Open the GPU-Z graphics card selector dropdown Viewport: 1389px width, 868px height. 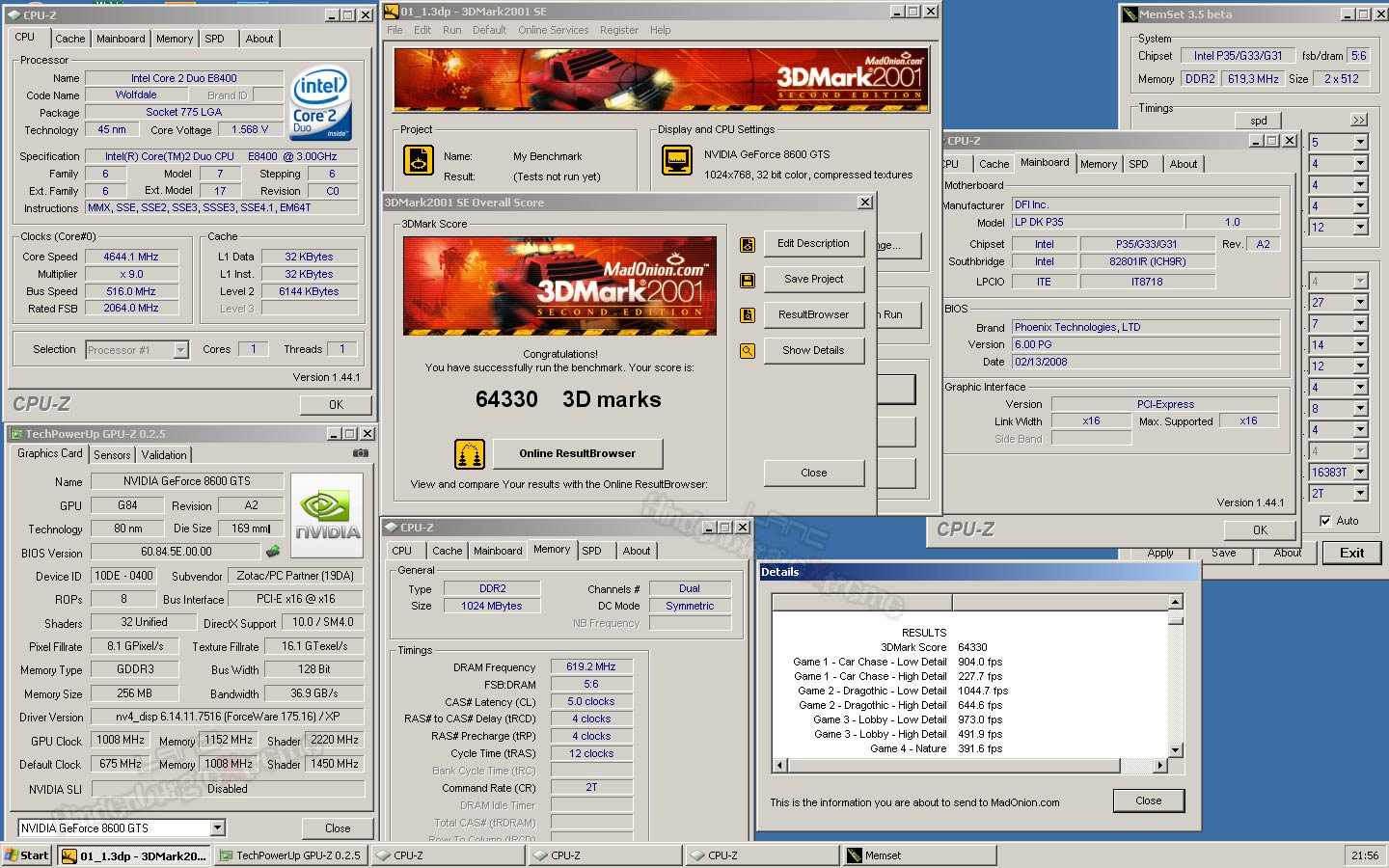pos(217,827)
